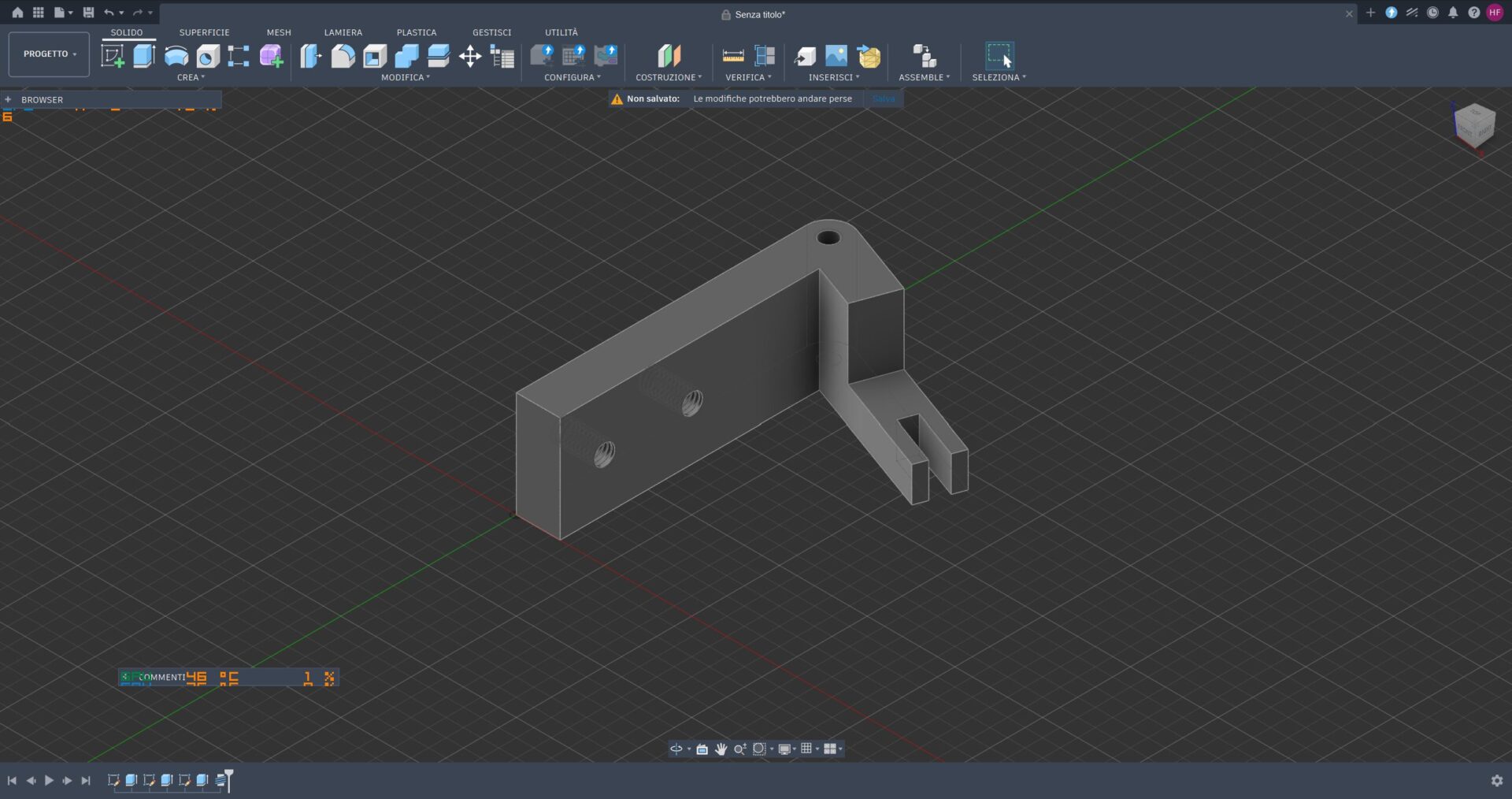Open a new design tab with plus
The height and width of the screenshot is (799, 1512).
pyautogui.click(x=1370, y=13)
